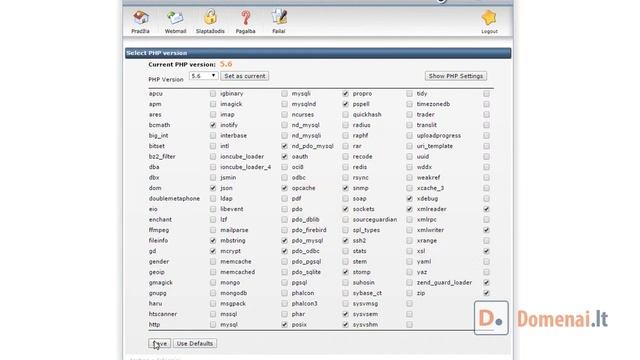The width and height of the screenshot is (640, 360).
Task: Uncheck the mysqli extension checkbox
Action: [346, 93]
